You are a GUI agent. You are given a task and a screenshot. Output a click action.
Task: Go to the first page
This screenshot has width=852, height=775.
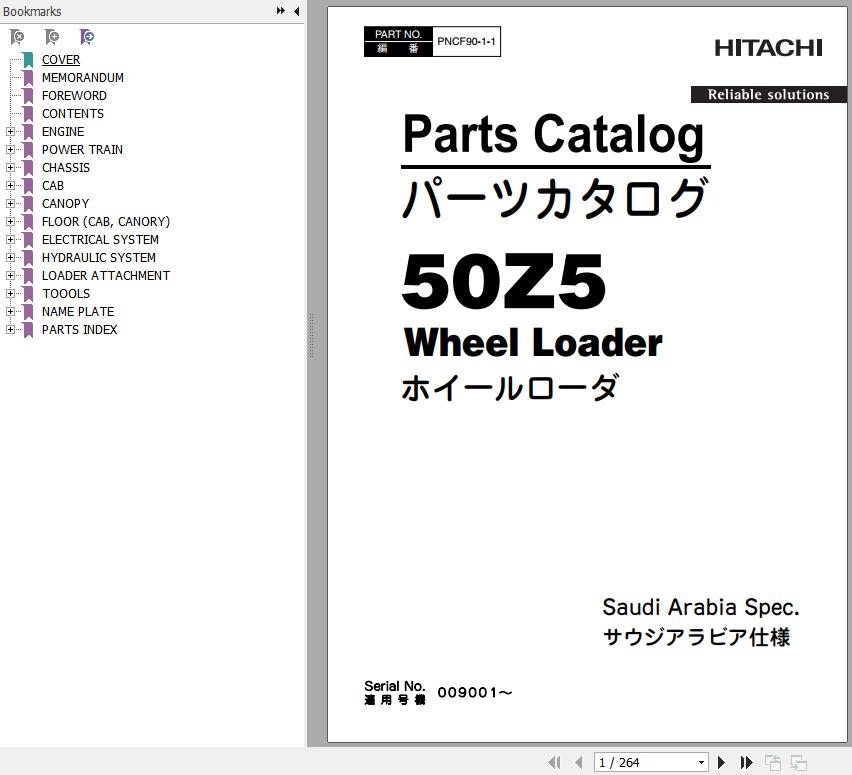pyautogui.click(x=554, y=762)
